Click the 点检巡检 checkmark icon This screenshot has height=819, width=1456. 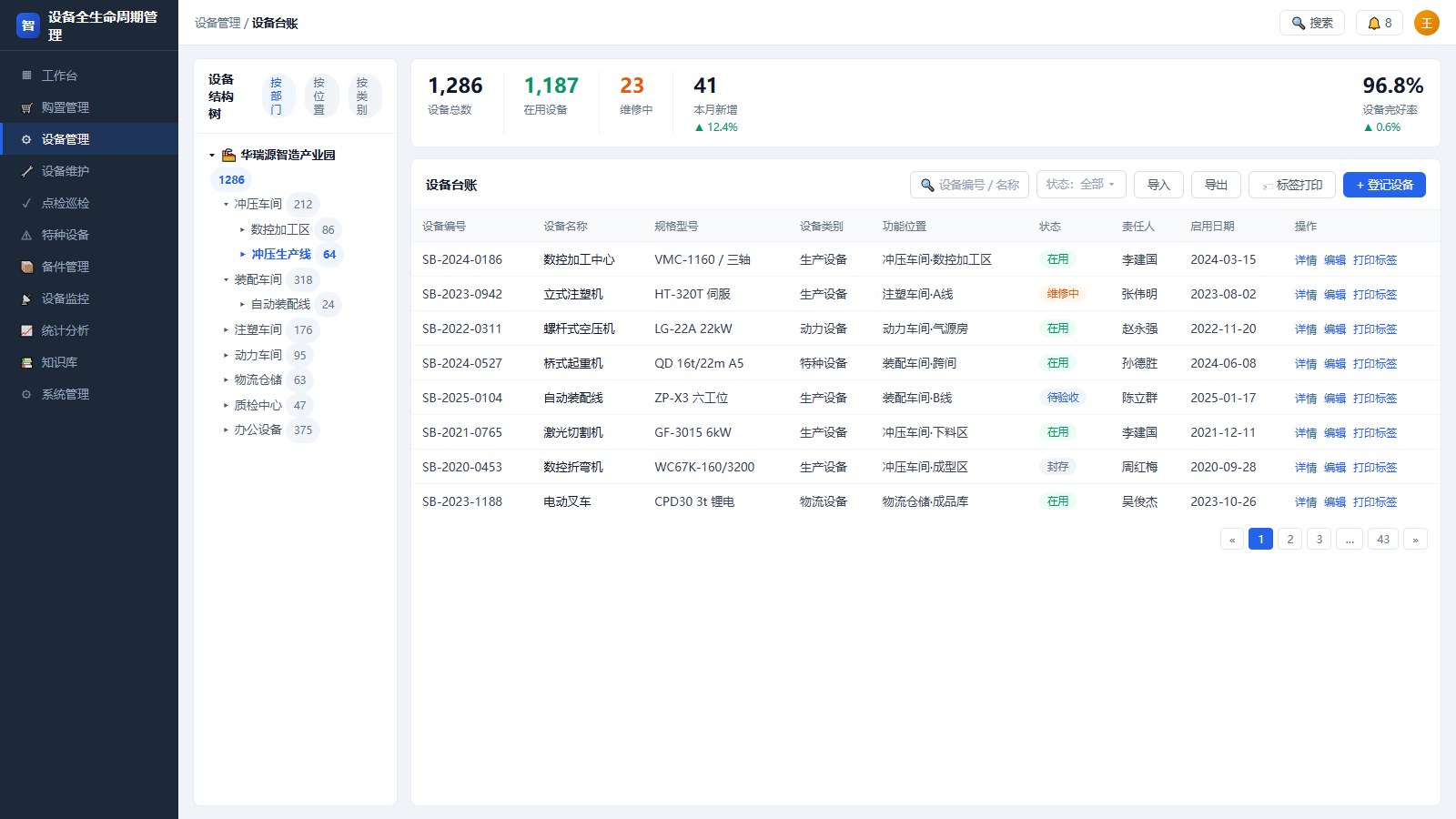pos(26,203)
